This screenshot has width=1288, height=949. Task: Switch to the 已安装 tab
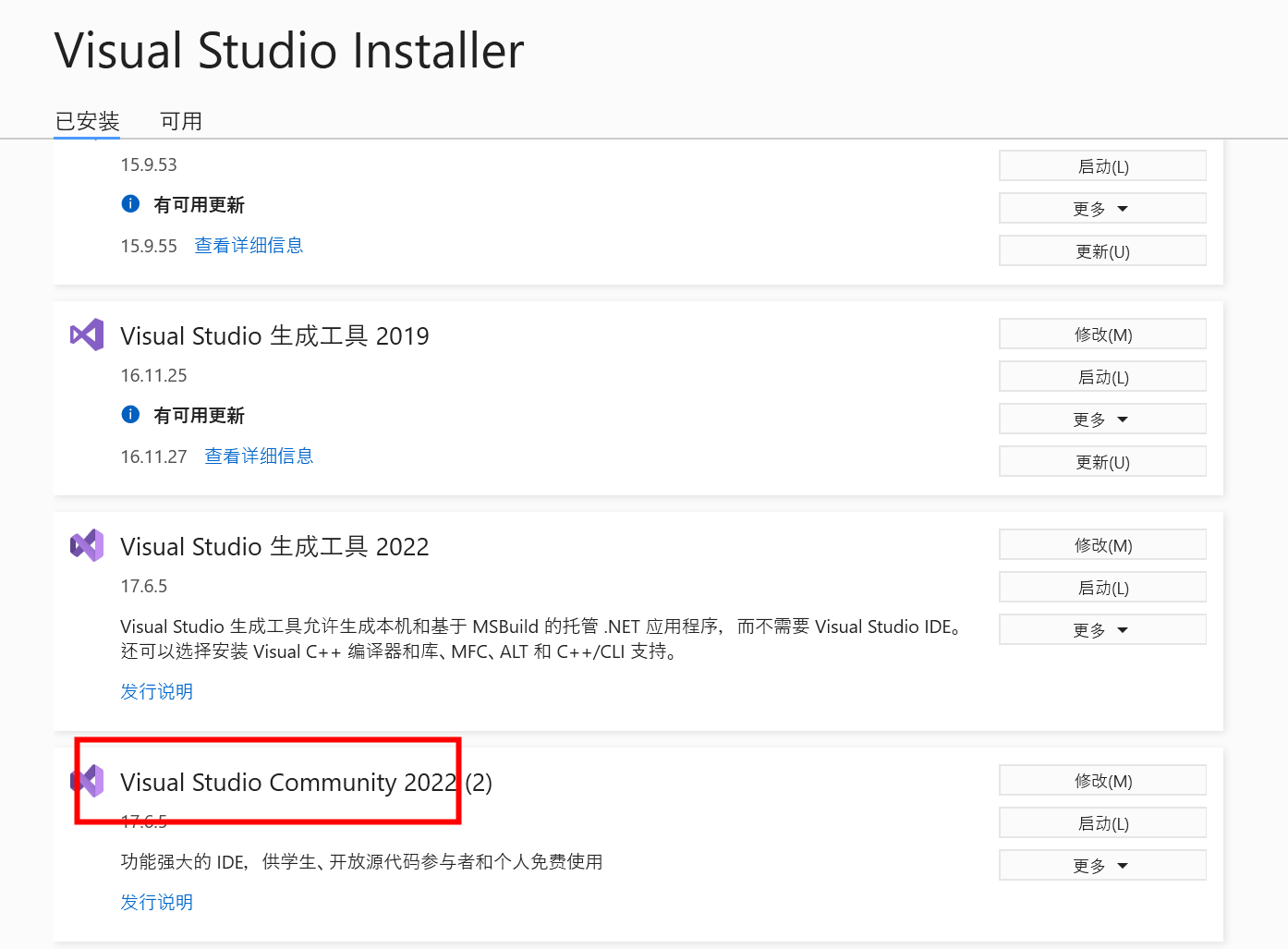pyautogui.click(x=87, y=121)
